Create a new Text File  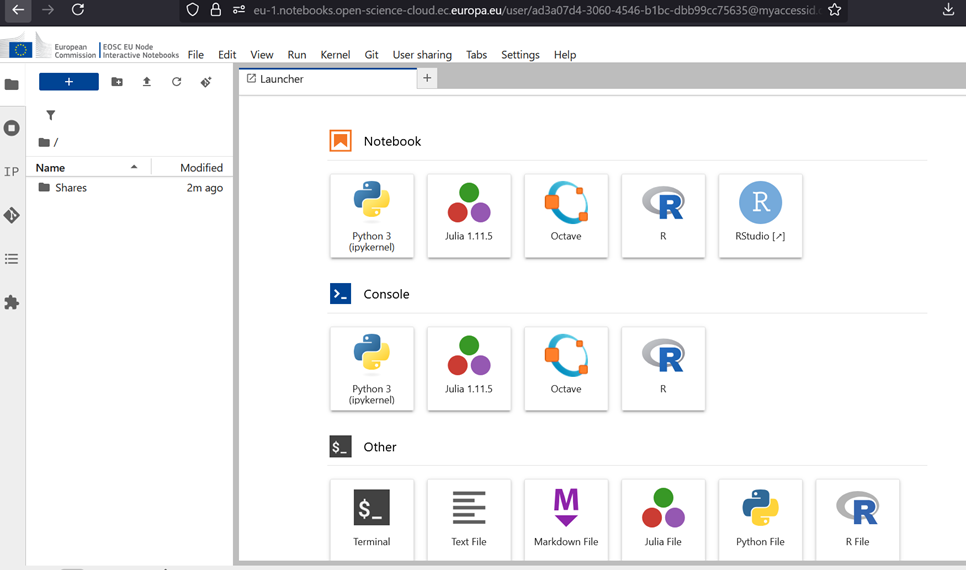click(x=469, y=519)
